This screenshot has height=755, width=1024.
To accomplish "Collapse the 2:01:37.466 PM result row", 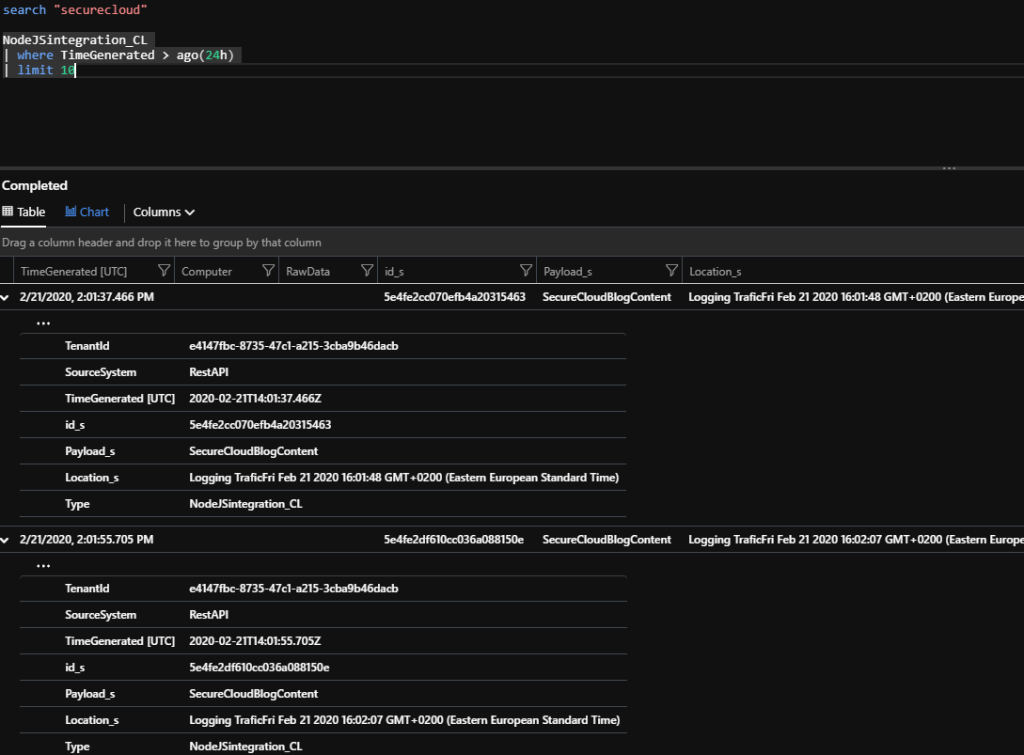I will (x=8, y=297).
